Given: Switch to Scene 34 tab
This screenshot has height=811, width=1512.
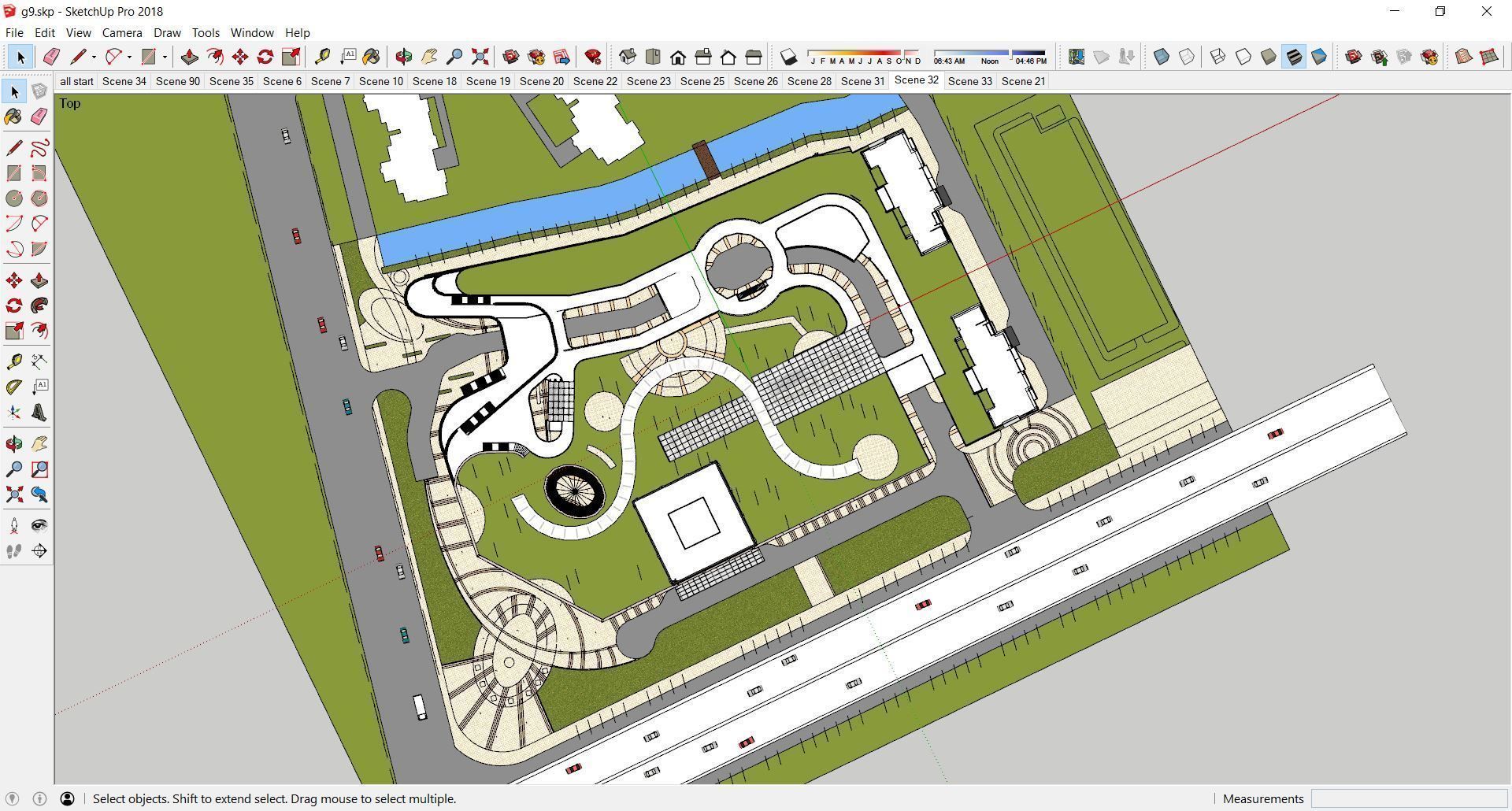Looking at the screenshot, I should pyautogui.click(x=124, y=81).
